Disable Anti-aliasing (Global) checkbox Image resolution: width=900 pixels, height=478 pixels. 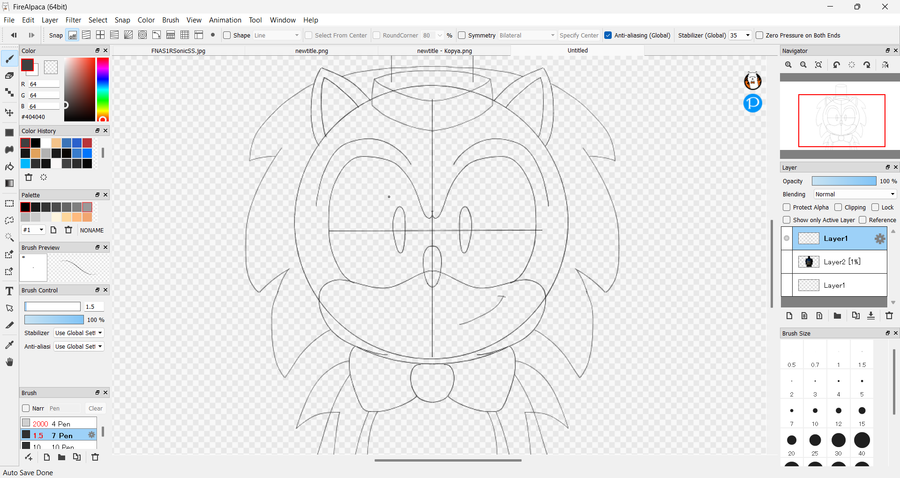608,35
